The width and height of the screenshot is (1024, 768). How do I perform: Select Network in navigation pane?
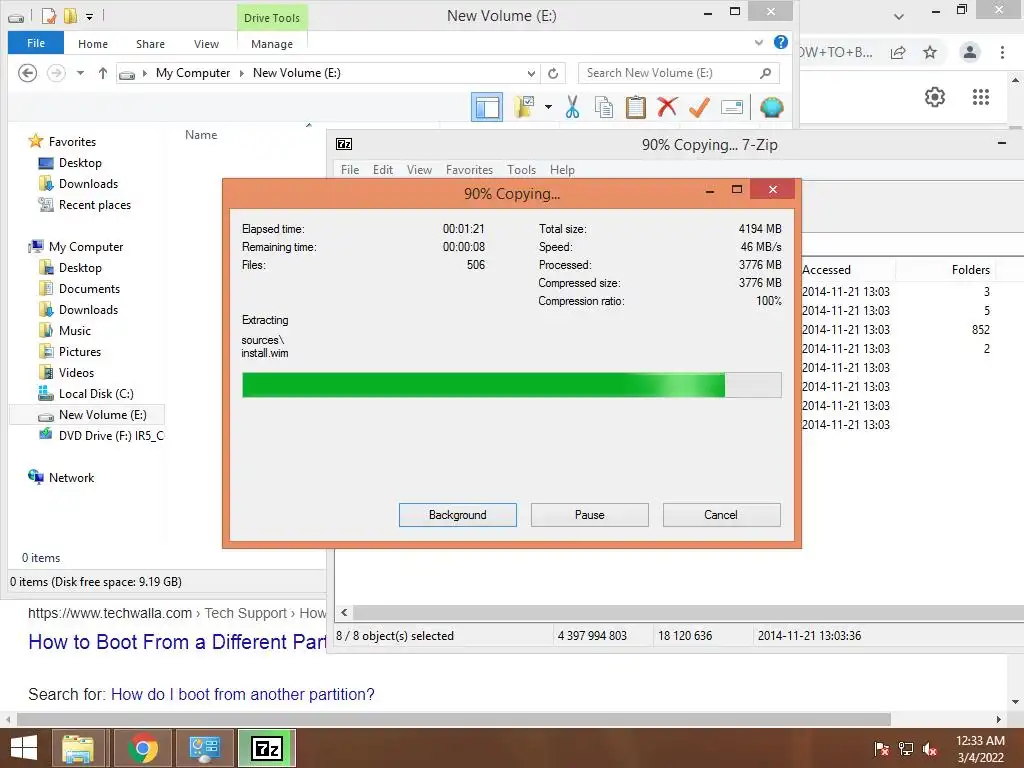tap(71, 477)
